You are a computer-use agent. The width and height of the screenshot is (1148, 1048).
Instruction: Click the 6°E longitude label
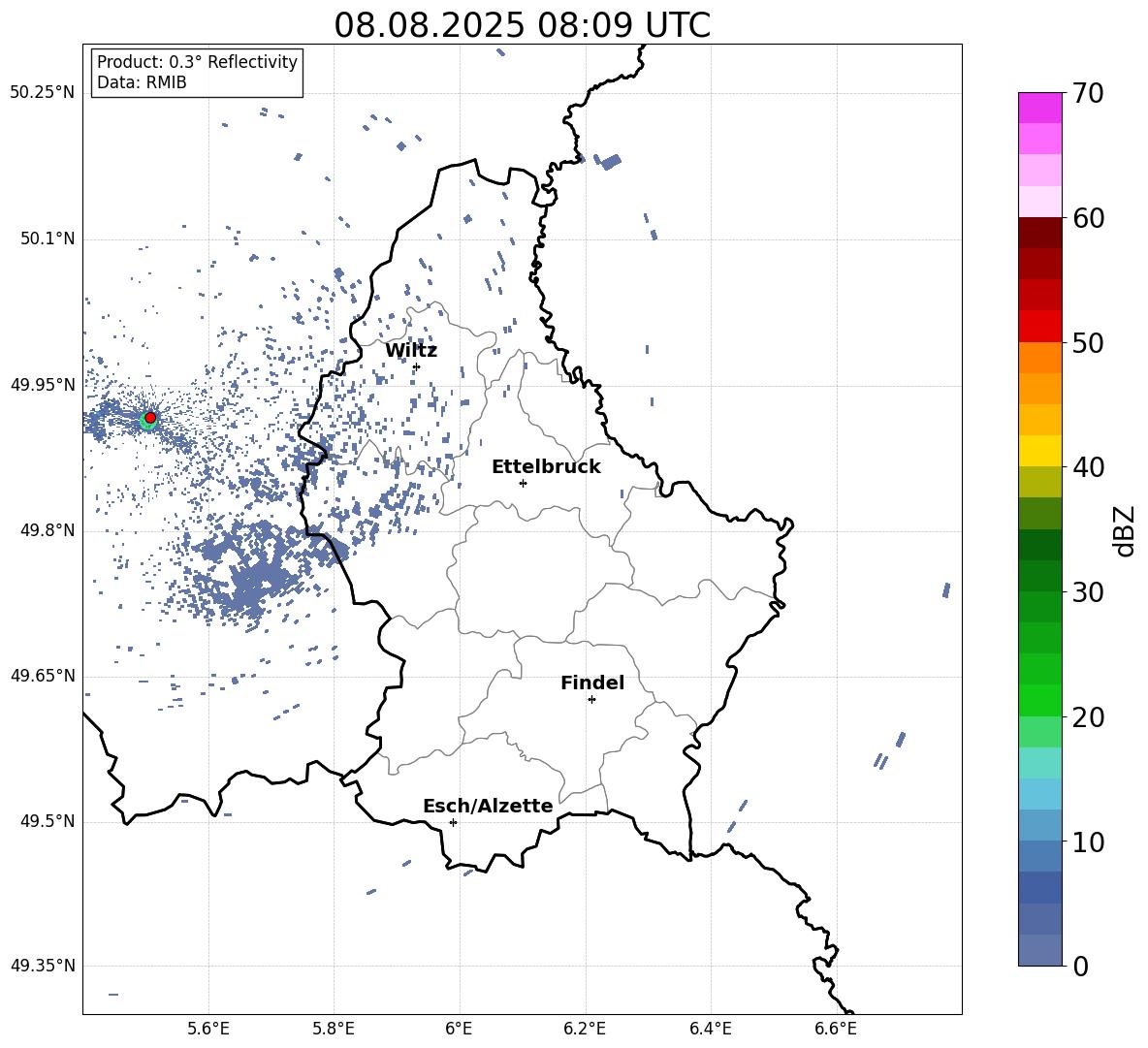pos(459,1029)
